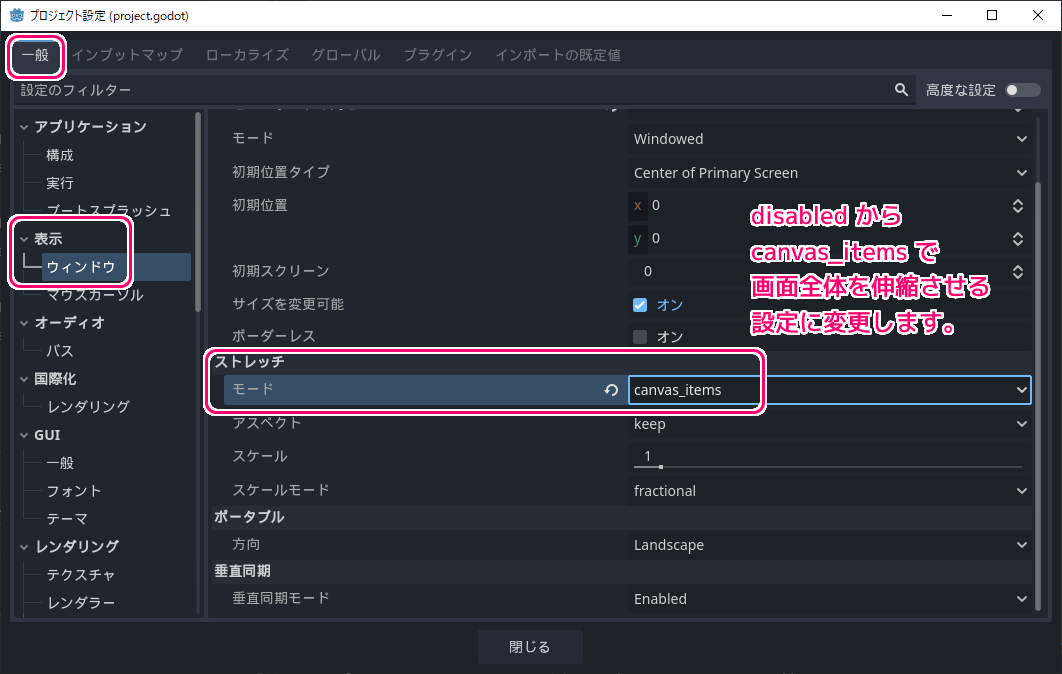Viewport: 1062px width, 674px height.
Task: Select 一般 under GUI in the tree
Action: tap(60, 463)
